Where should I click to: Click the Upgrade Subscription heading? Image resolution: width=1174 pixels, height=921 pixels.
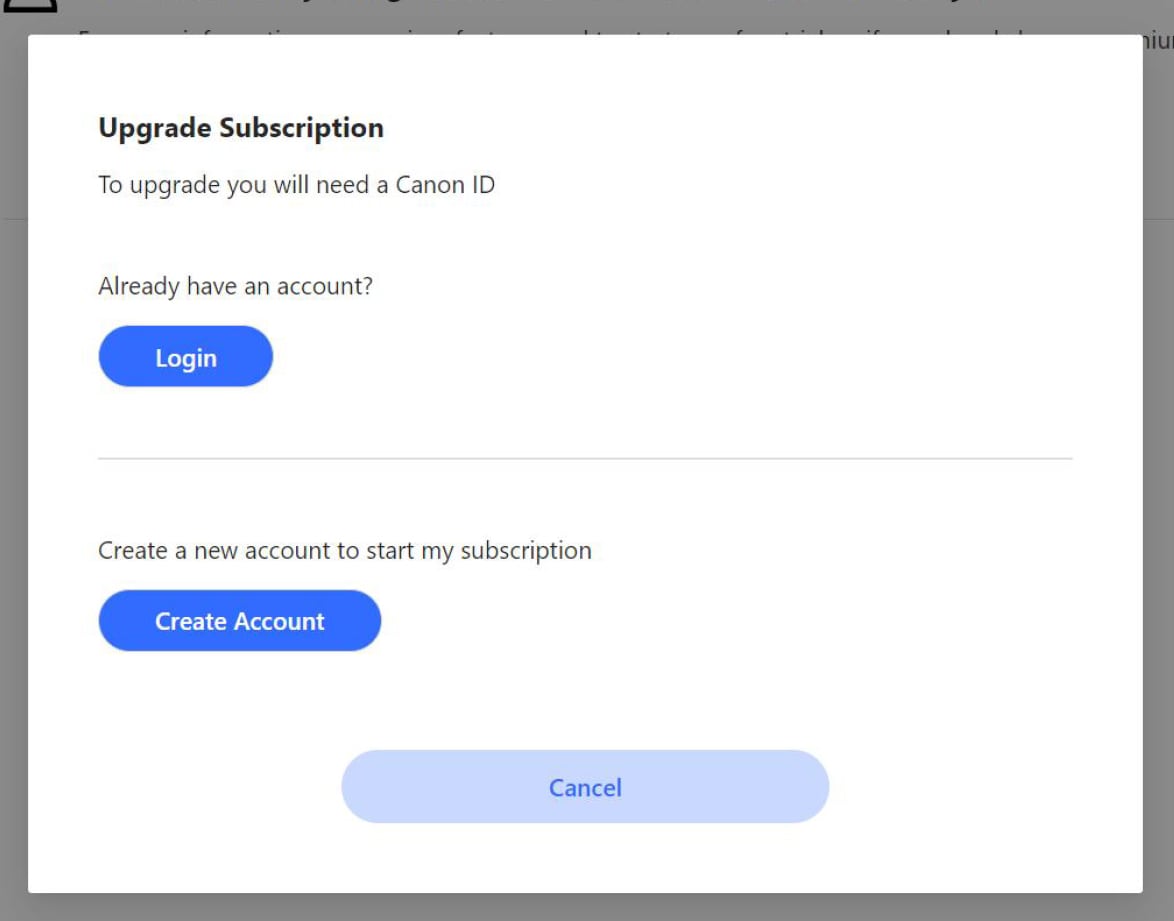click(x=241, y=128)
